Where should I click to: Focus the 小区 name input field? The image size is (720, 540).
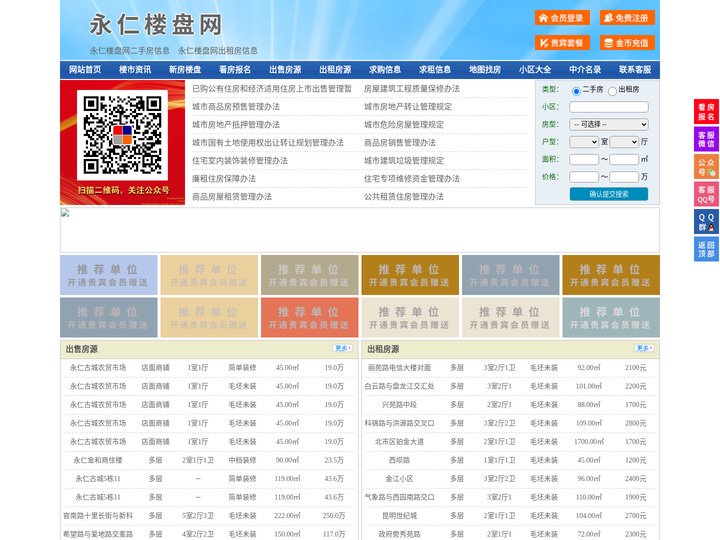point(609,107)
